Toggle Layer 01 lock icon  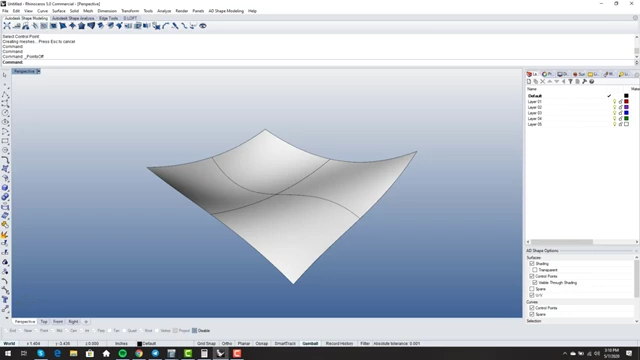620,102
